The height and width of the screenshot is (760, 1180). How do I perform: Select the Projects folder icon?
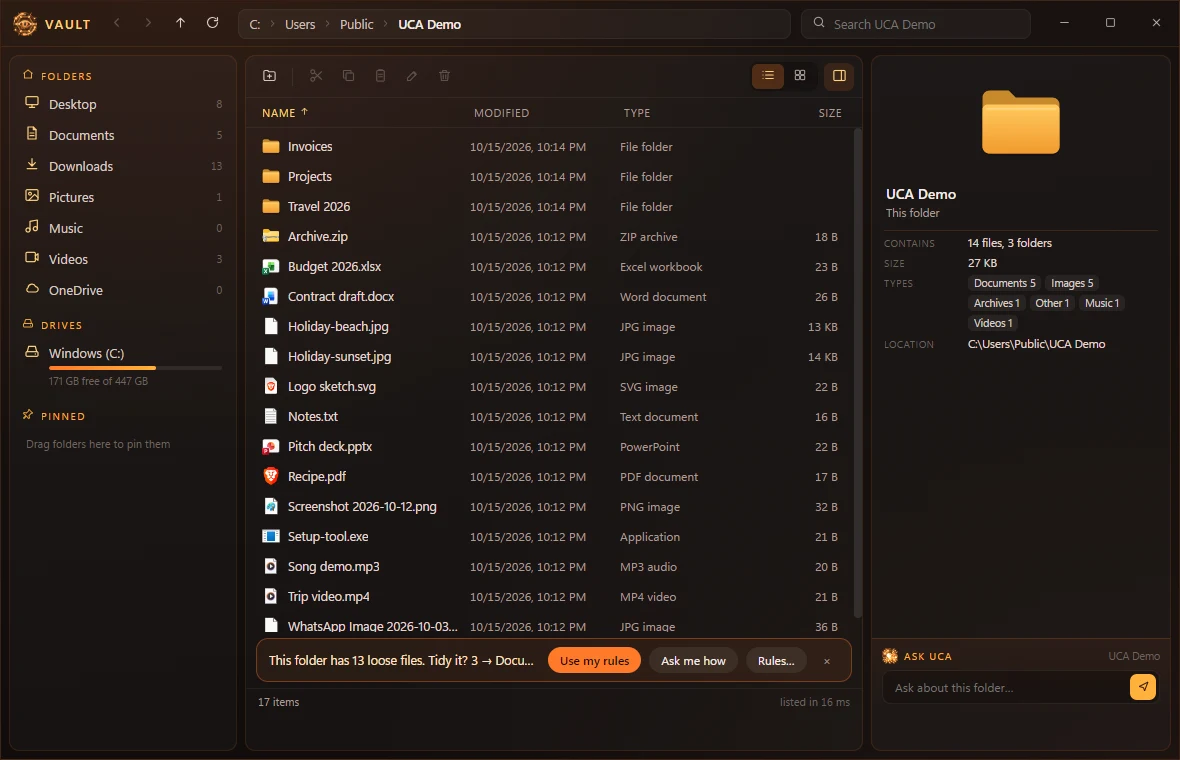point(271,176)
